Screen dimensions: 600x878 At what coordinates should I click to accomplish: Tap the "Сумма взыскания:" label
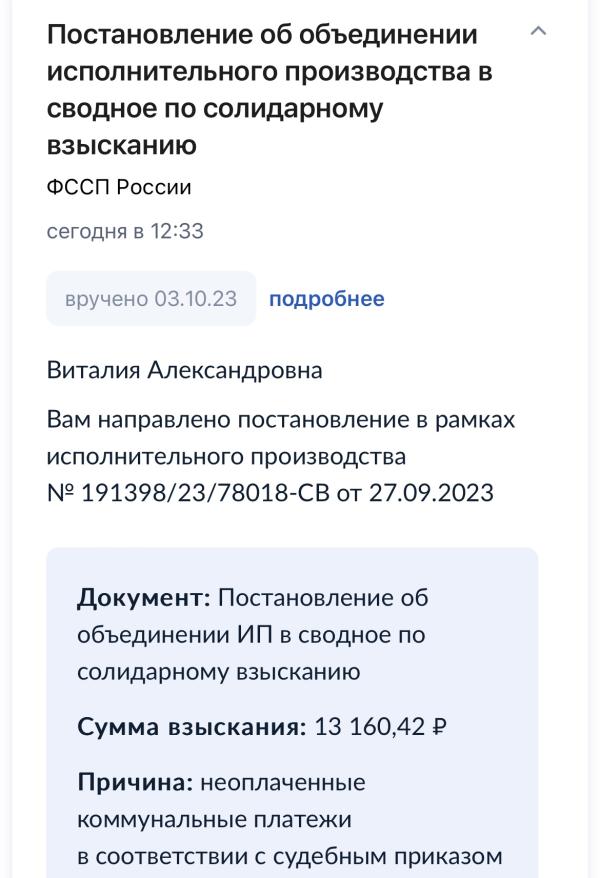click(192, 726)
